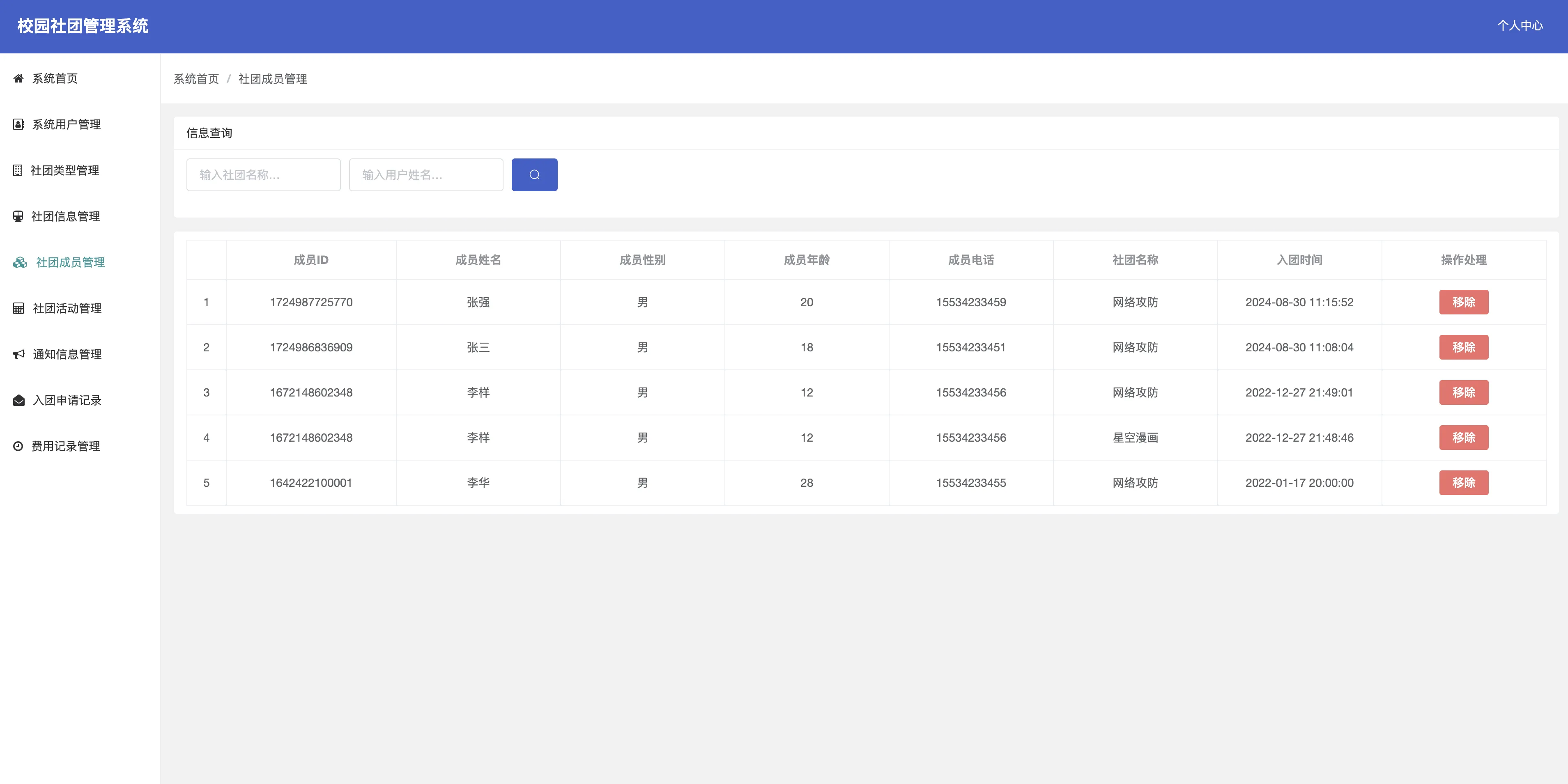Click the 输入用户姓名 input box
1568x784 pixels.
[425, 175]
